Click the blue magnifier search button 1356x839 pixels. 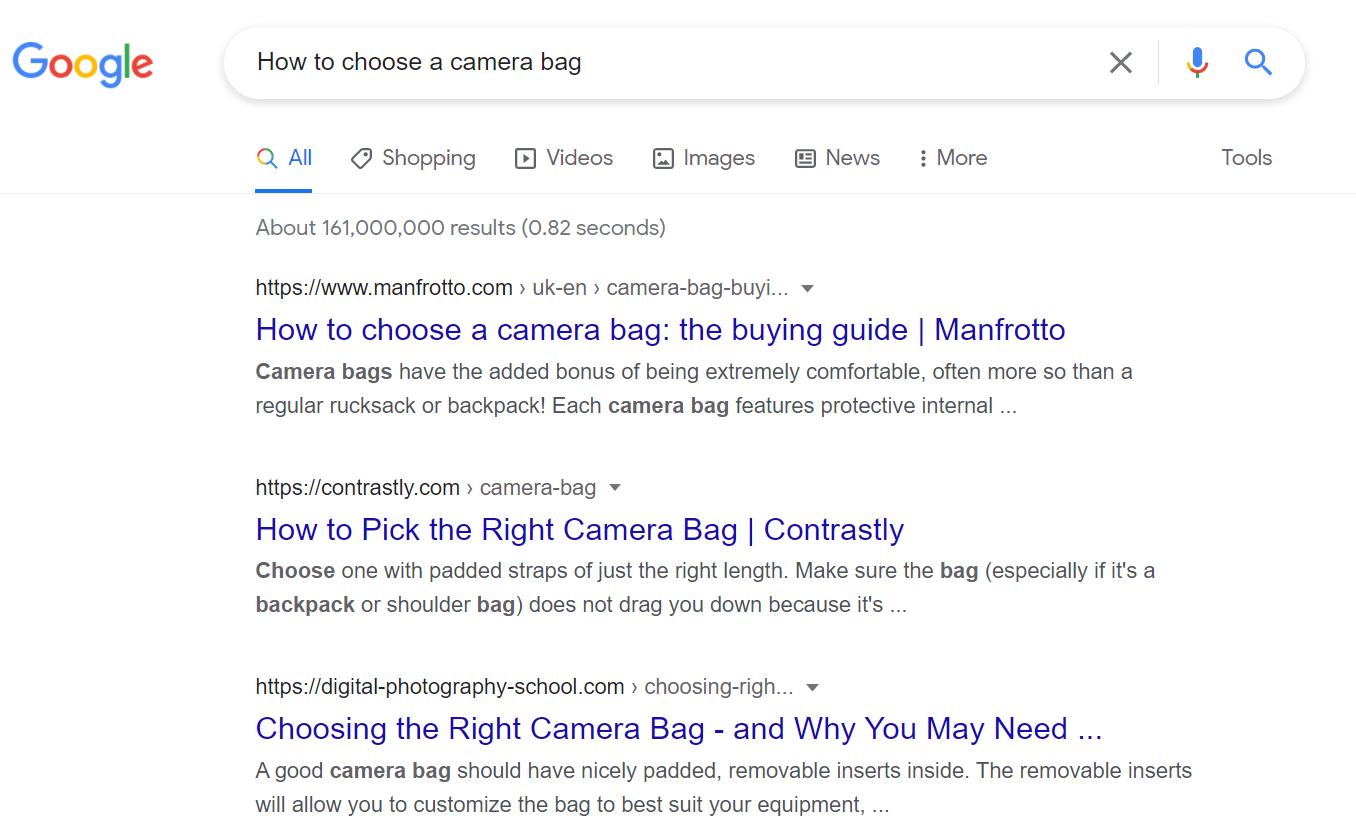point(1258,63)
